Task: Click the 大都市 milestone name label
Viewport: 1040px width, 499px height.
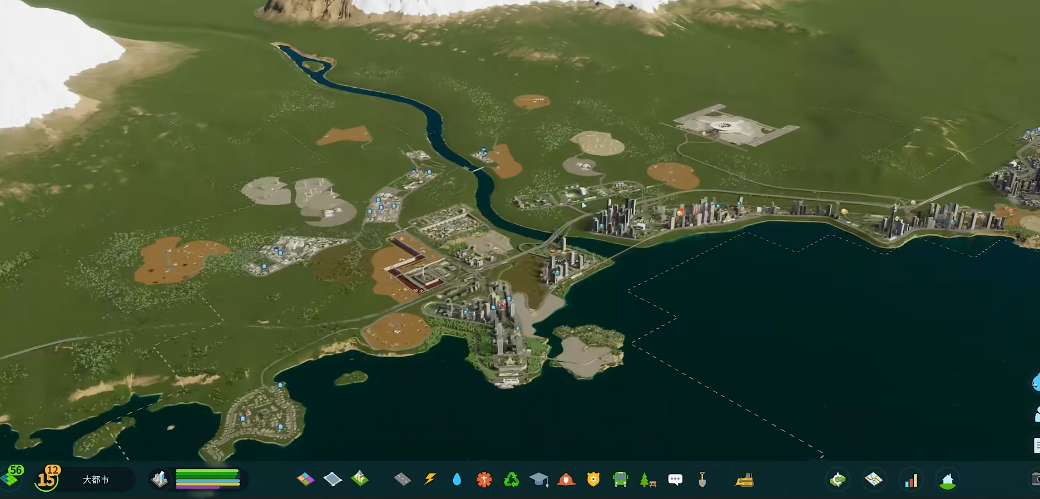Action: pos(96,479)
